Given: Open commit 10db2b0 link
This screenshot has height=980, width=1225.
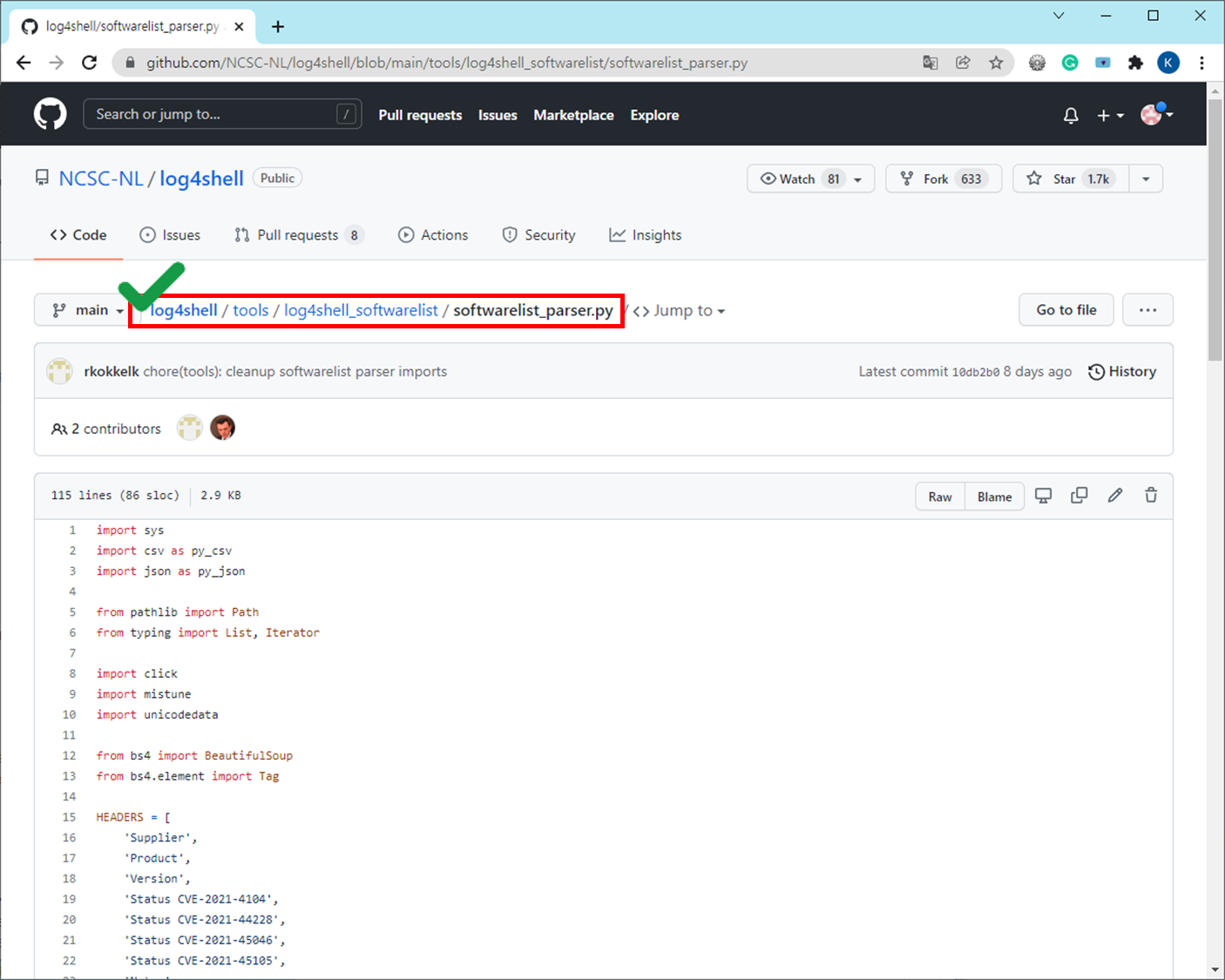Looking at the screenshot, I should point(976,372).
